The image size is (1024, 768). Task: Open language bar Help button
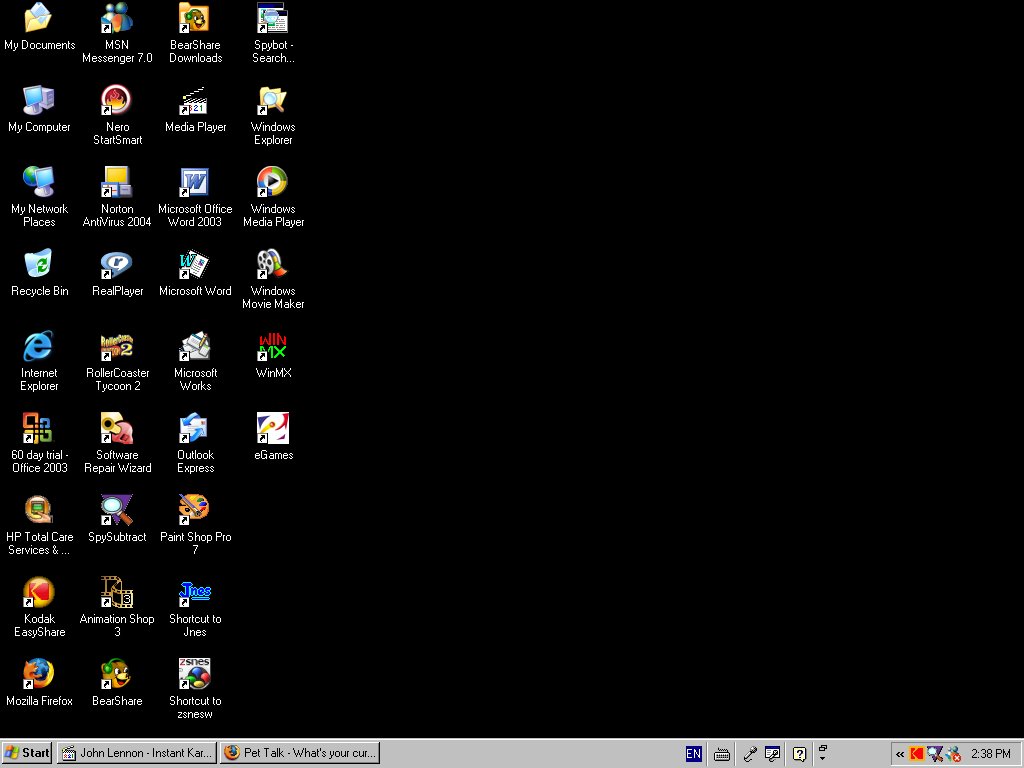(x=799, y=754)
